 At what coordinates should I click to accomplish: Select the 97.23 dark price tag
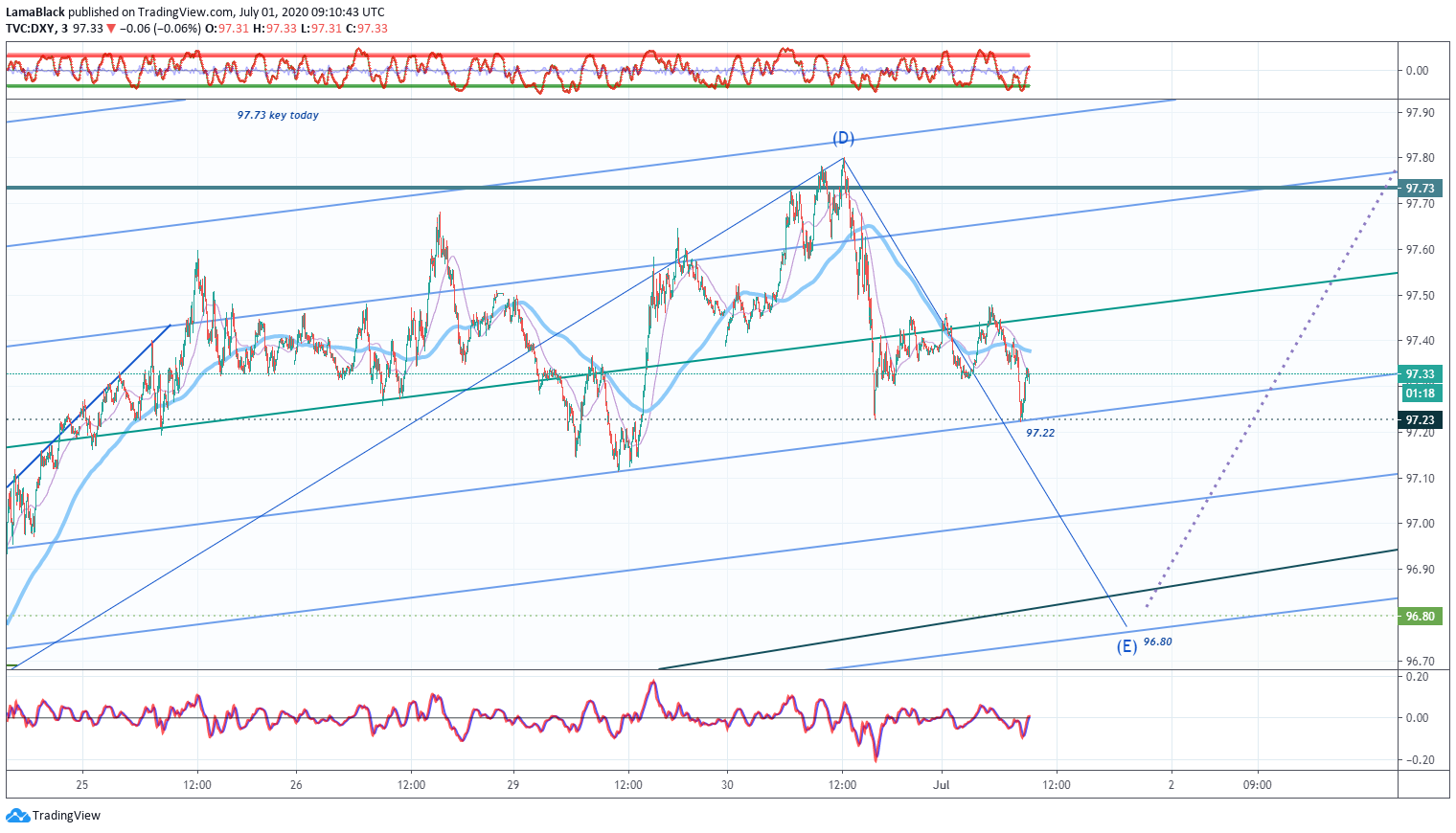pyautogui.click(x=1420, y=419)
